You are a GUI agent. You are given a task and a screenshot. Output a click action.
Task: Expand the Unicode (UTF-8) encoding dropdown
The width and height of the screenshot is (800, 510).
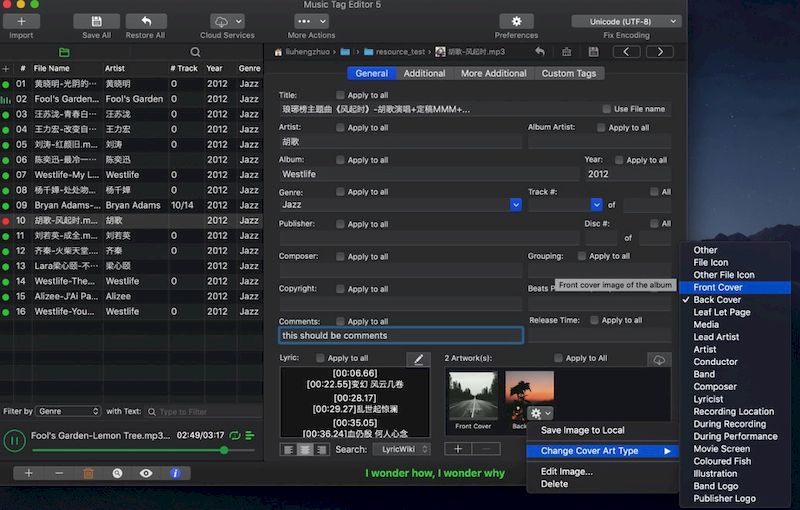point(627,21)
